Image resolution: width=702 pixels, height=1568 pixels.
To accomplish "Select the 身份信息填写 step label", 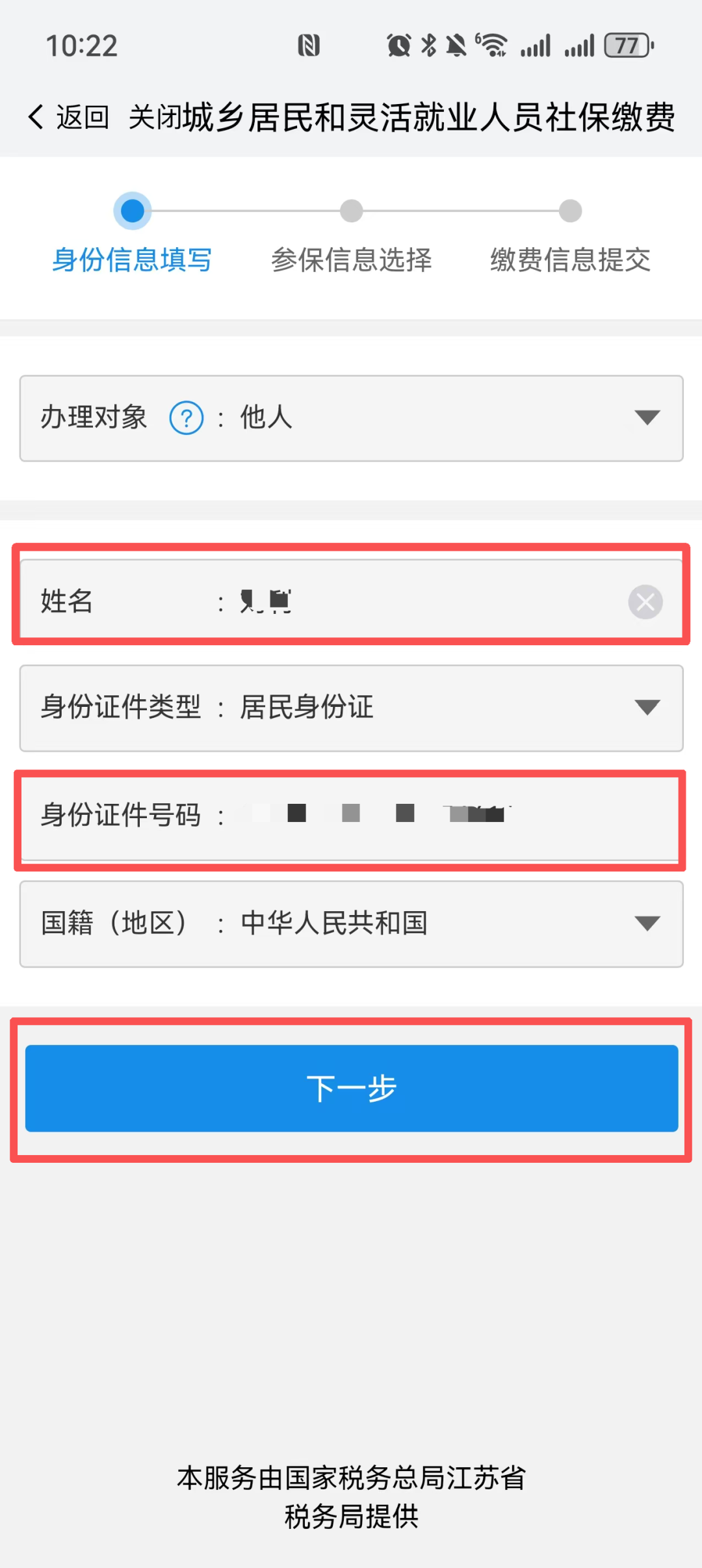I will click(x=132, y=260).
